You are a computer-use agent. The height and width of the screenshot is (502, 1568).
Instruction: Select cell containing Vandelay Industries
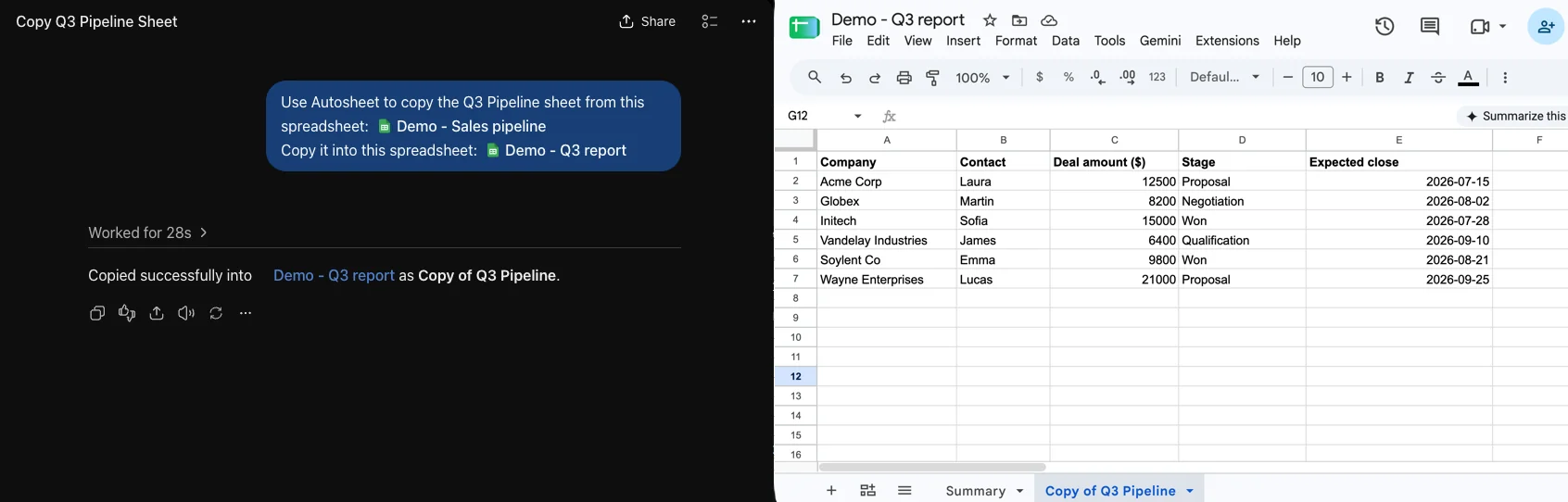point(887,240)
